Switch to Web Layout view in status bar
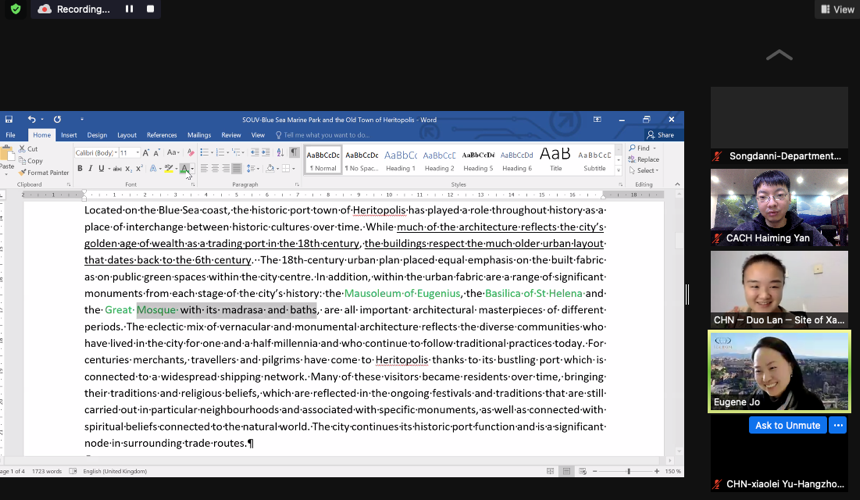Screen dimensions: 860x500 582,471
